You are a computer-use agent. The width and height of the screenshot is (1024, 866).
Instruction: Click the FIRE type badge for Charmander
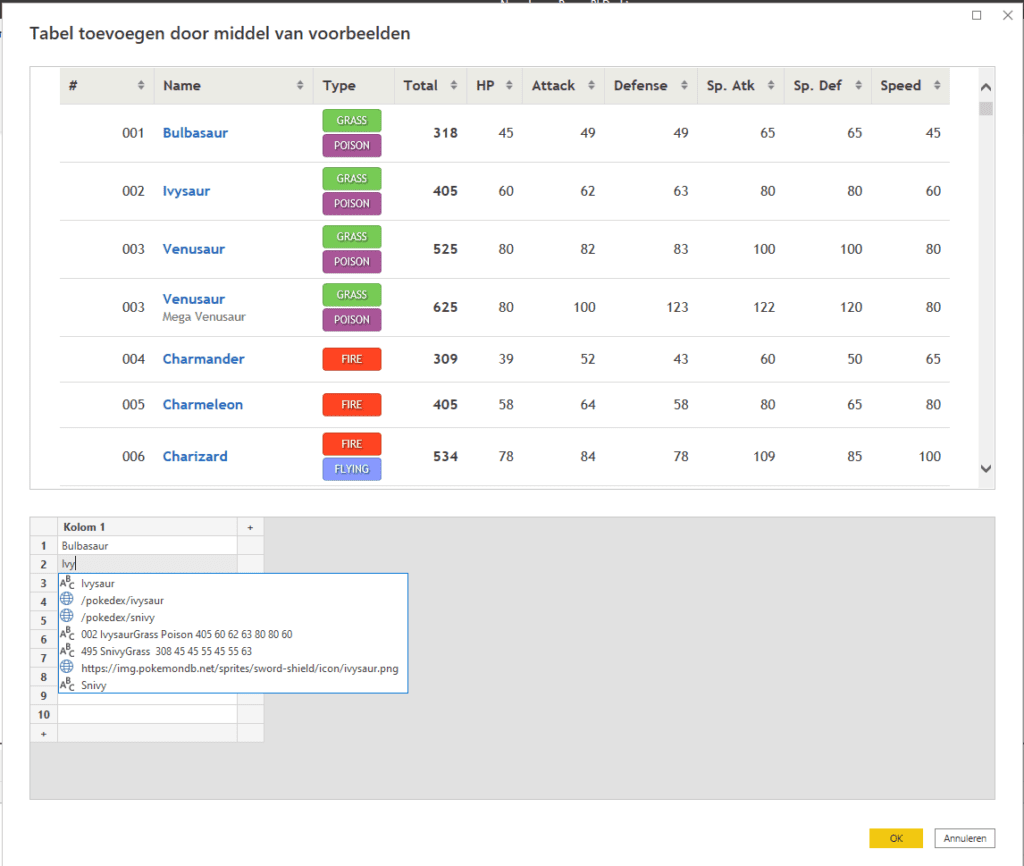352,359
